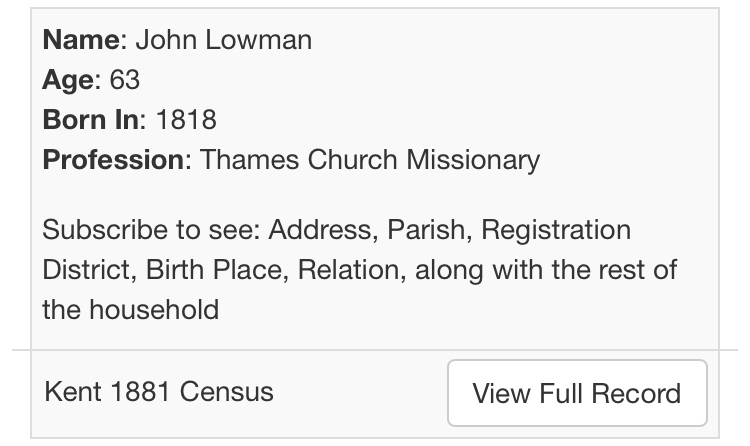This screenshot has height=446, width=750.
Task: Click the Subscribe to see text
Action: pyautogui.click(x=150, y=231)
